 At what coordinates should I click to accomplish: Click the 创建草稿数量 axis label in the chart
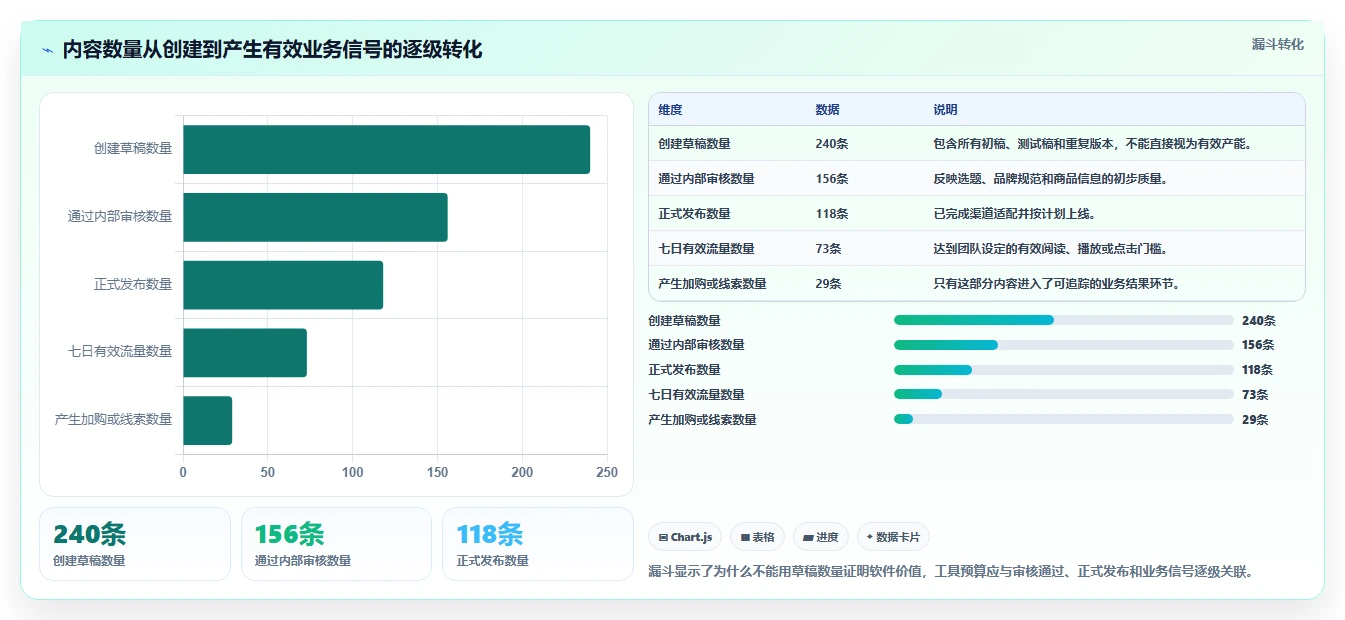133,148
